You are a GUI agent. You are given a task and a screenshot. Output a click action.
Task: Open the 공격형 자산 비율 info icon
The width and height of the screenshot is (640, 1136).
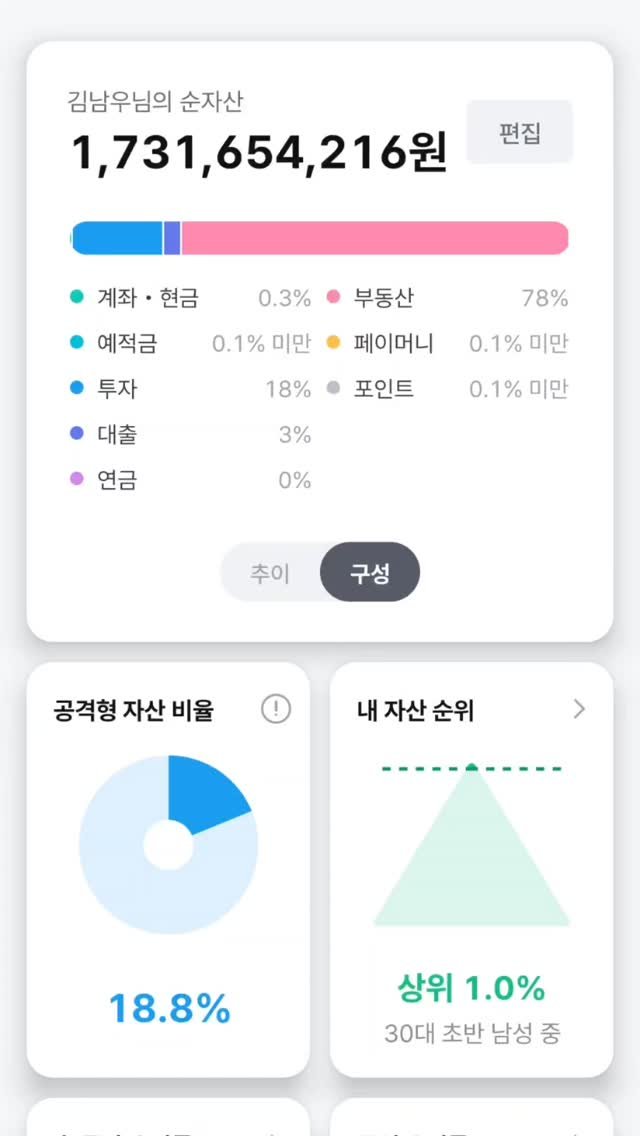click(x=276, y=709)
